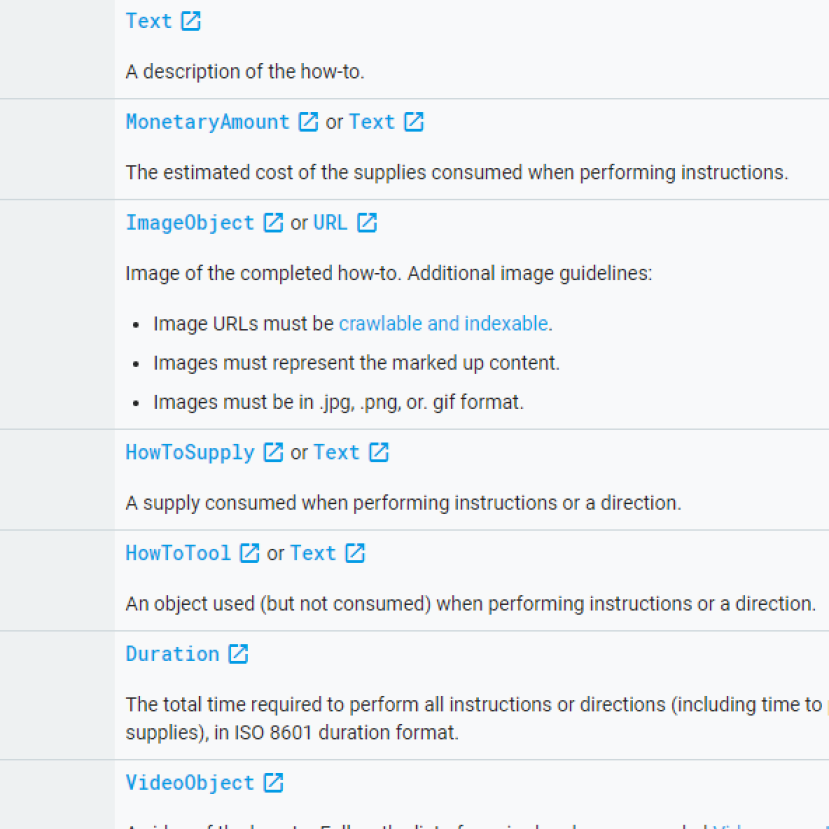
Task: Click external link icon next to HowToTool
Action: click(x=250, y=553)
